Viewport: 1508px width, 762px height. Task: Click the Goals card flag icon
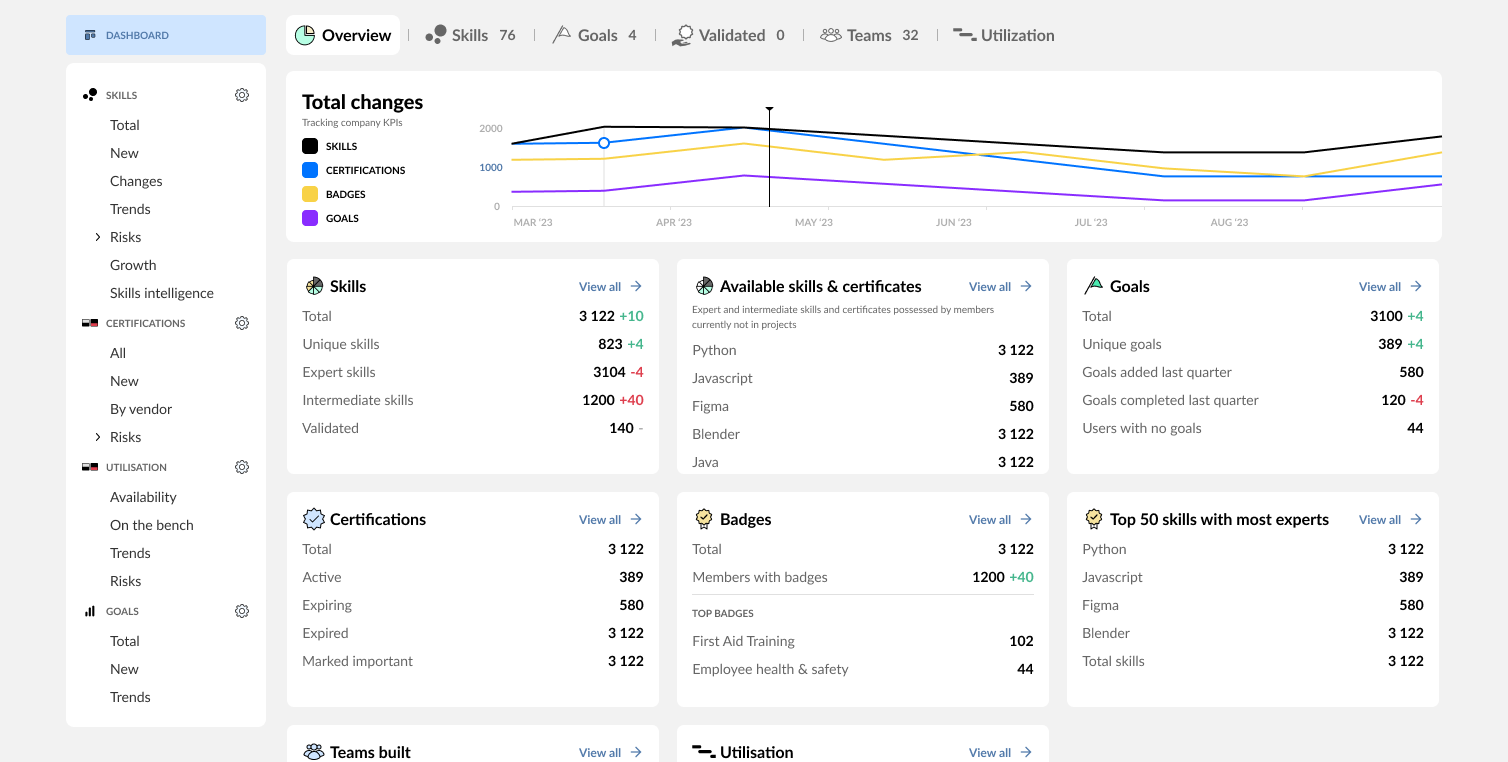1093,286
